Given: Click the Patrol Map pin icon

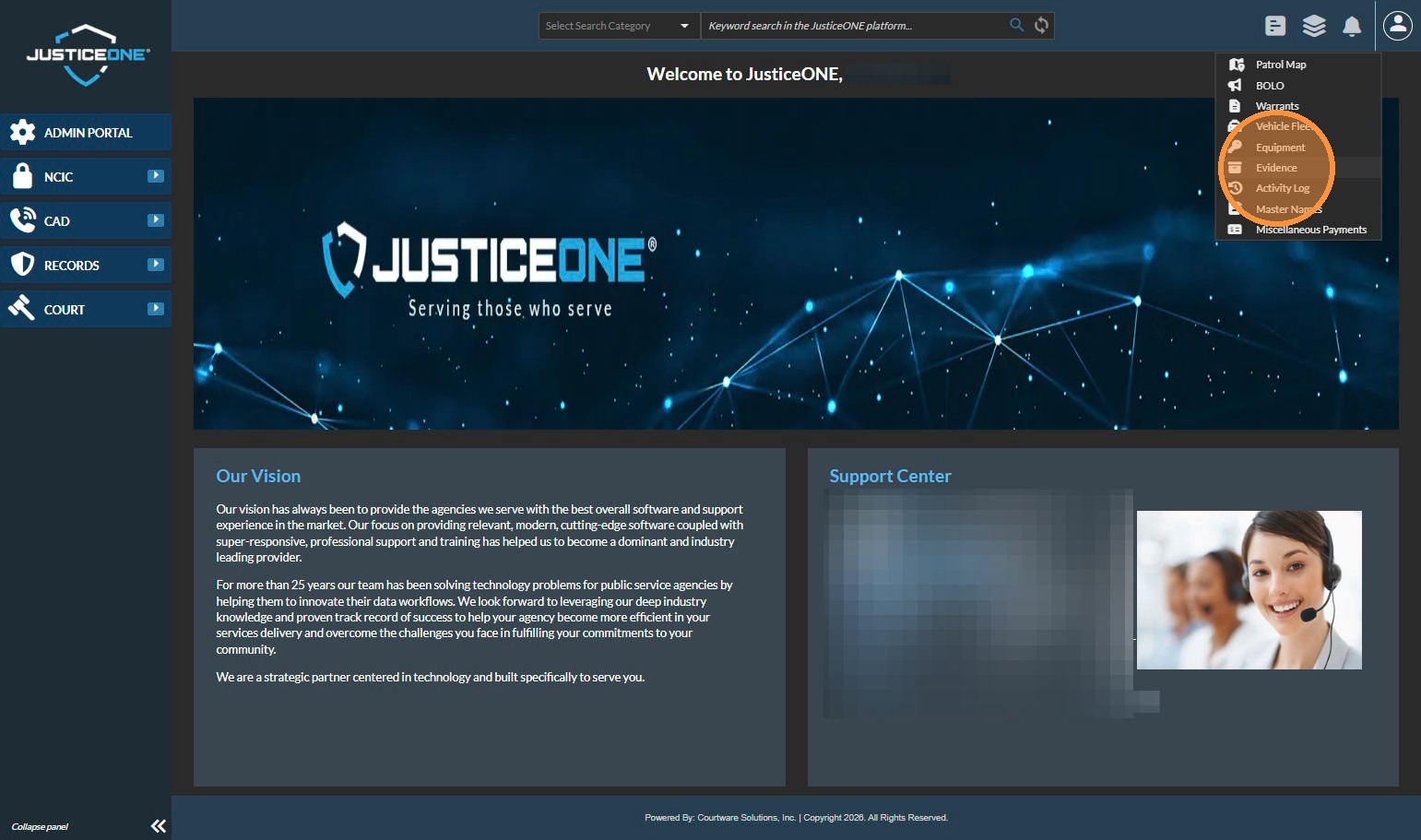Looking at the screenshot, I should [x=1237, y=65].
